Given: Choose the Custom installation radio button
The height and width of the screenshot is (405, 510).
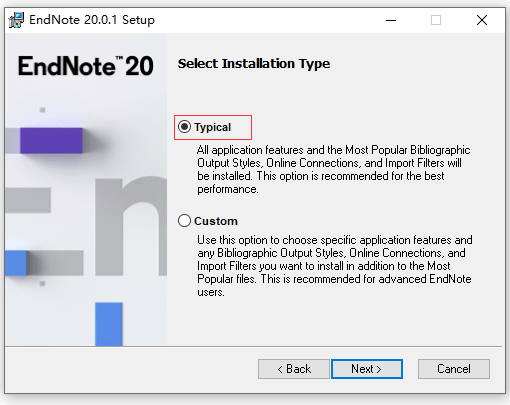Looking at the screenshot, I should point(184,221).
